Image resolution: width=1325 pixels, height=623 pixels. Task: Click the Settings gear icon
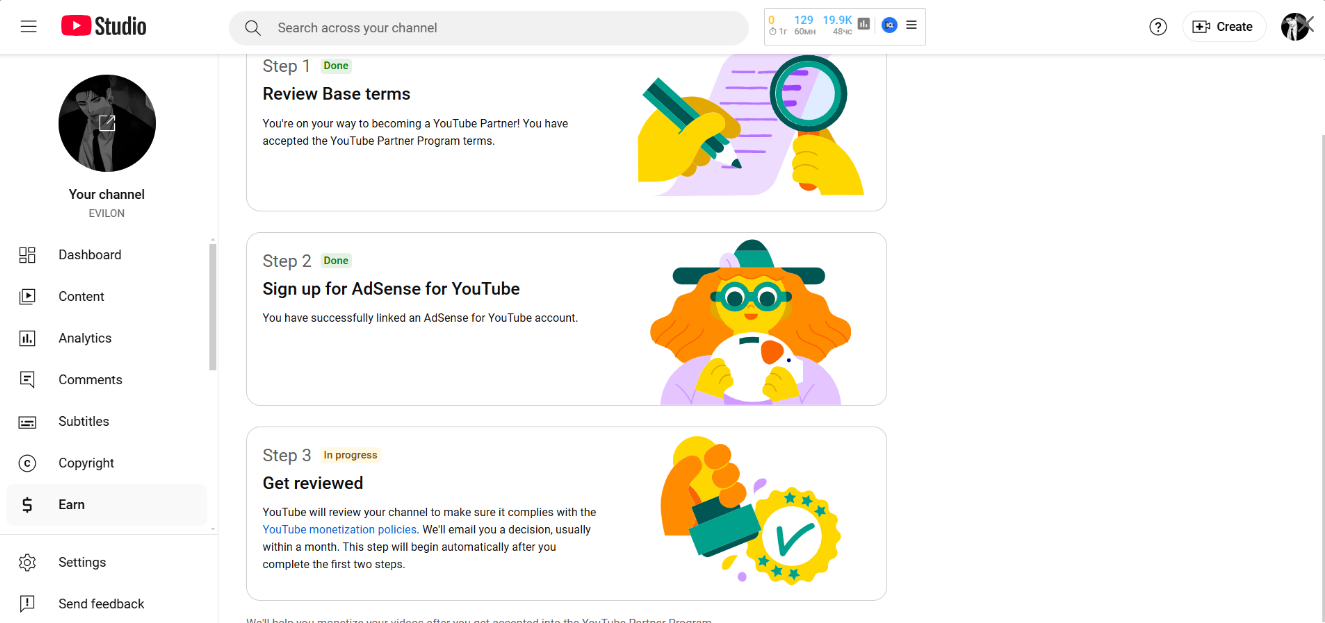pyautogui.click(x=28, y=563)
